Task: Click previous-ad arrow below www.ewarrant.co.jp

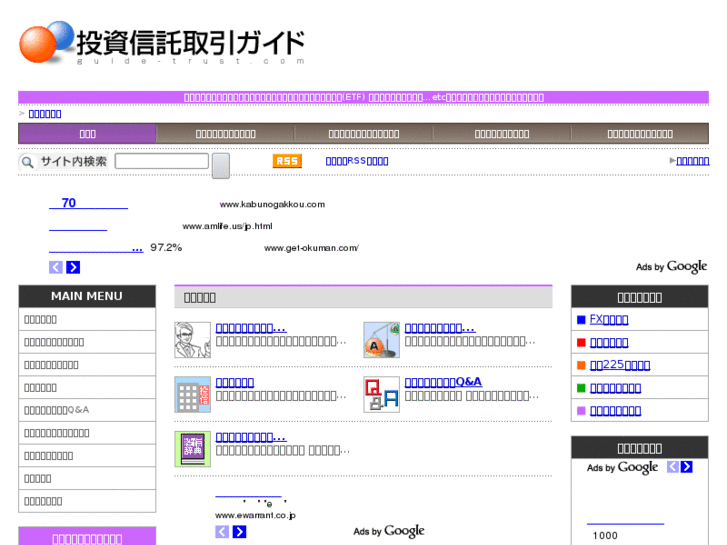Action: pos(222,532)
